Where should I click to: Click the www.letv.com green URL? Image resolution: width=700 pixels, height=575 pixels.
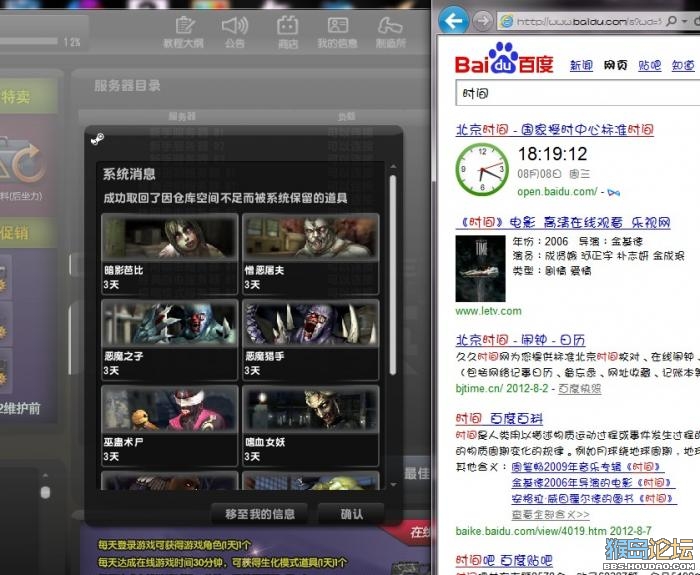(x=488, y=311)
